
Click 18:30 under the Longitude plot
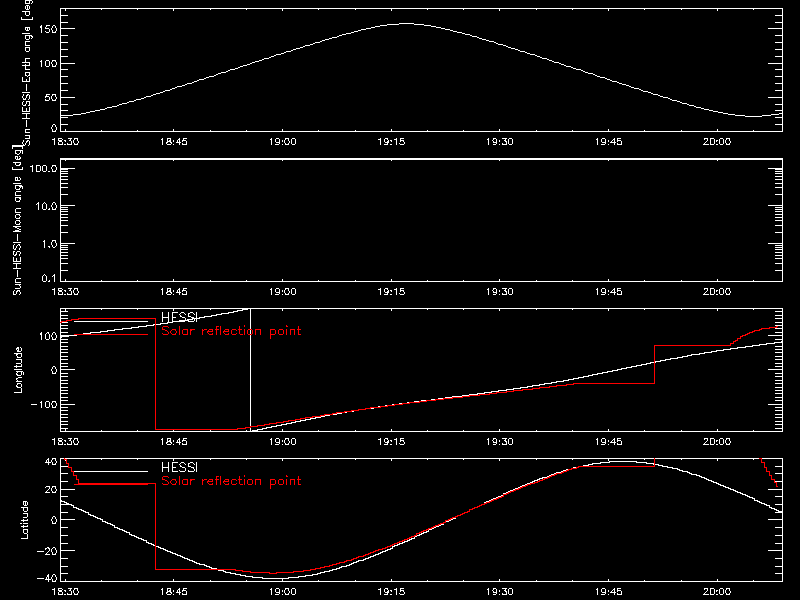point(65,442)
